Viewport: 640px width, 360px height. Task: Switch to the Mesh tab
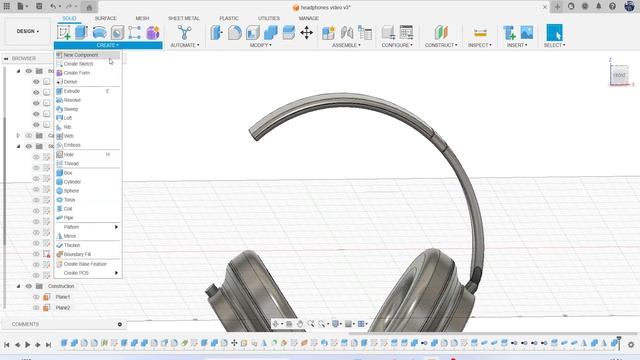tap(142, 18)
